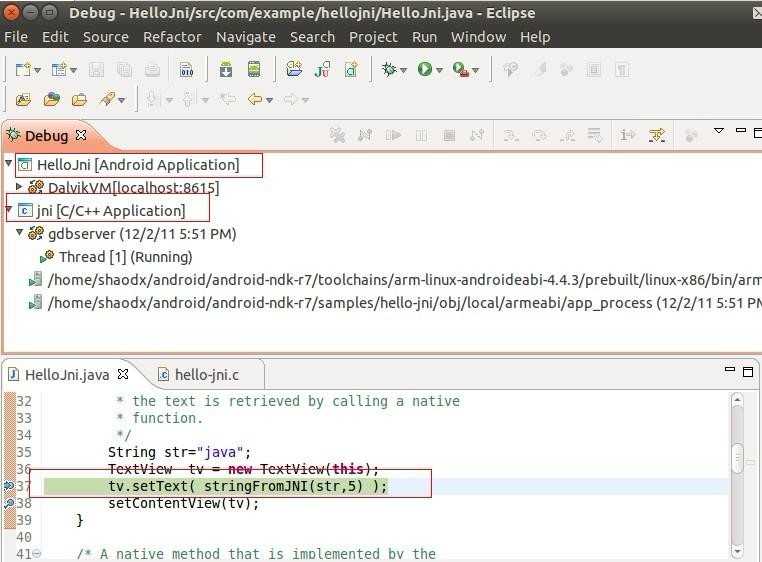Click the Last Edit Location icon
Image resolution: width=762 pixels, height=562 pixels.
227,99
